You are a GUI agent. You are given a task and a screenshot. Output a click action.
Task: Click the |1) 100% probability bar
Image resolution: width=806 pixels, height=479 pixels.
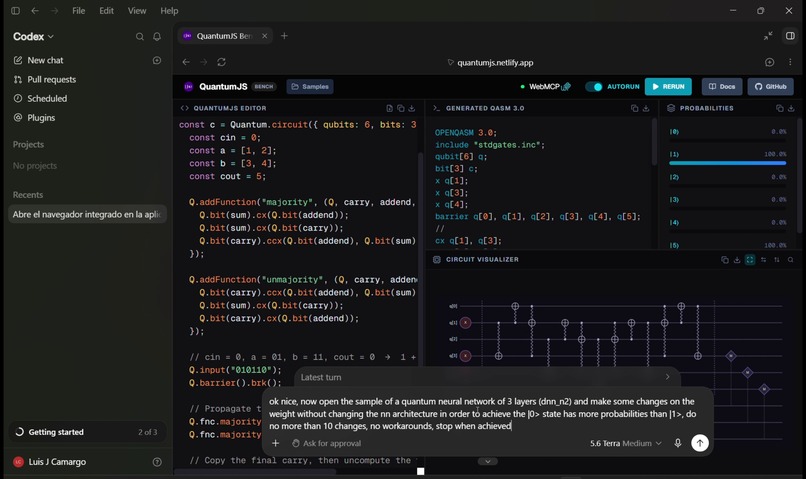(x=727, y=163)
